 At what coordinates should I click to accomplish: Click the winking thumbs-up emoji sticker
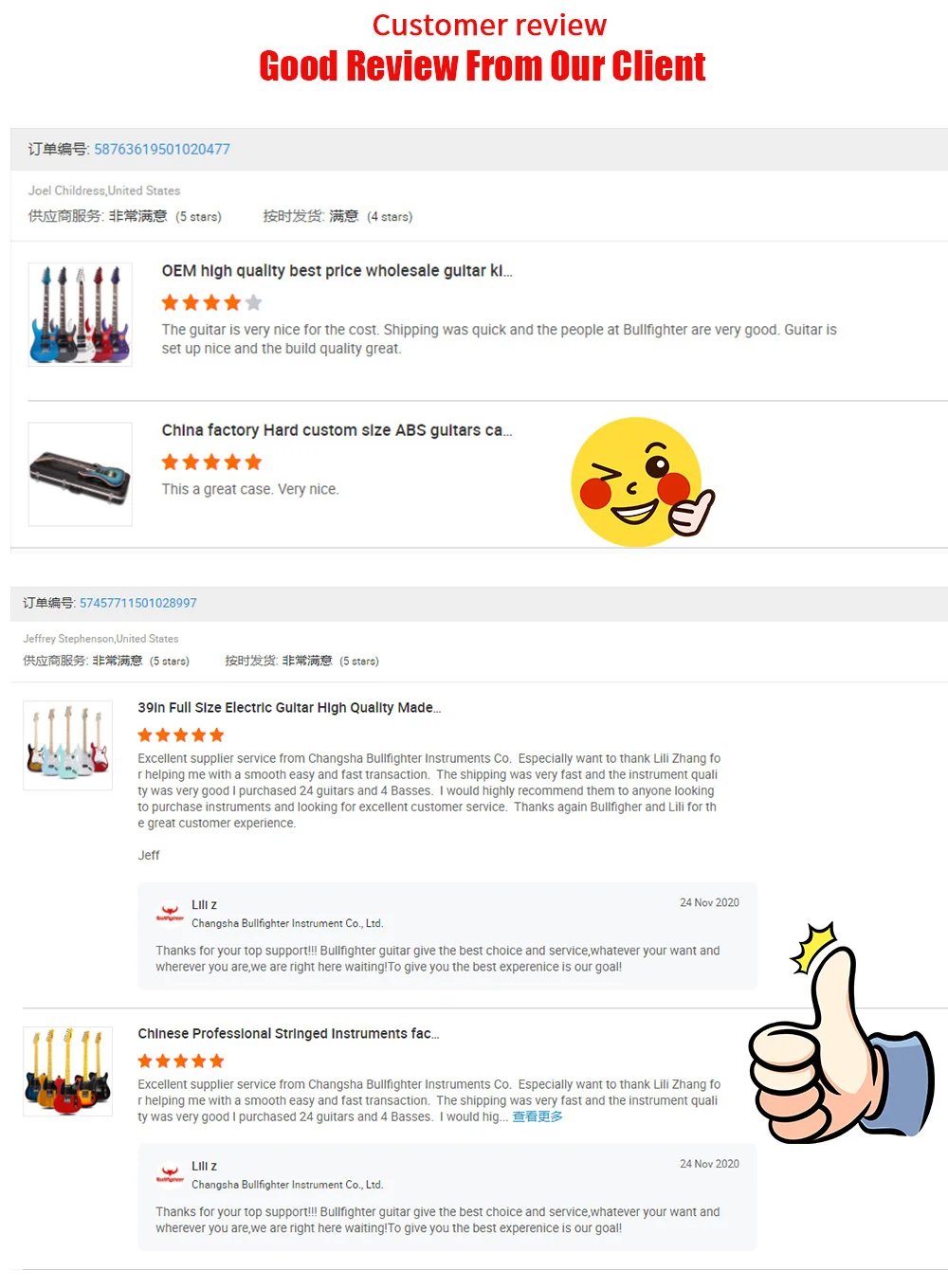pyautogui.click(x=642, y=481)
